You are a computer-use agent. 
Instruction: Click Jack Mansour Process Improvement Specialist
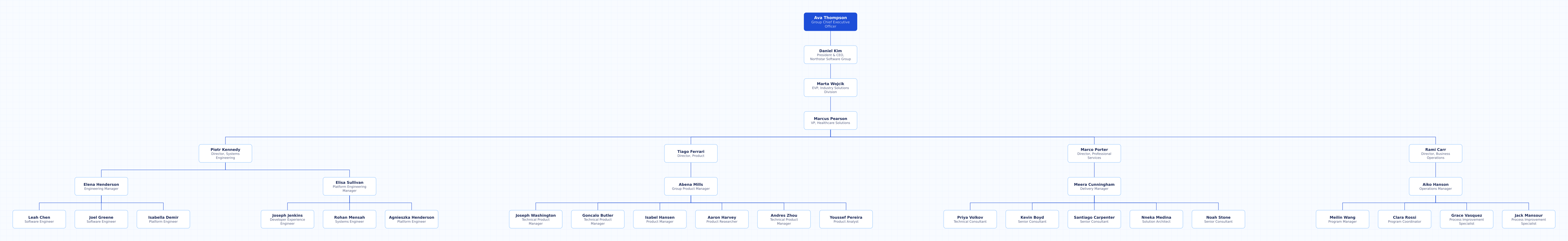click(x=1528, y=219)
